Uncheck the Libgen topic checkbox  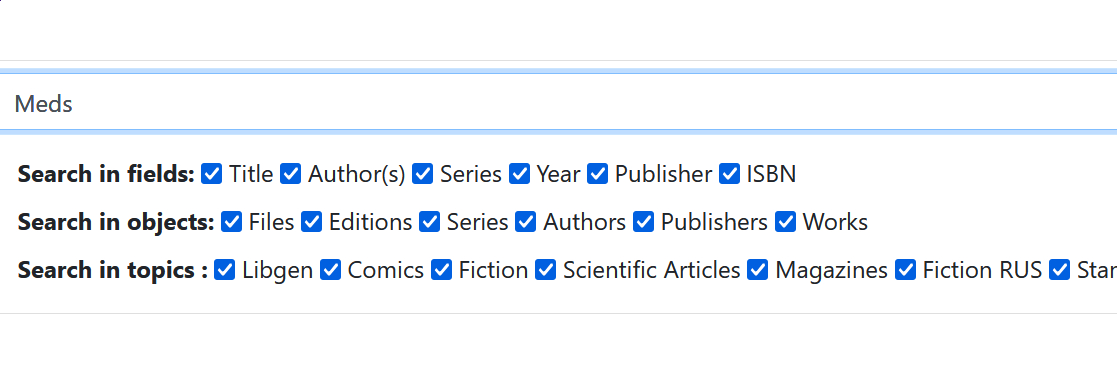click(x=225, y=270)
